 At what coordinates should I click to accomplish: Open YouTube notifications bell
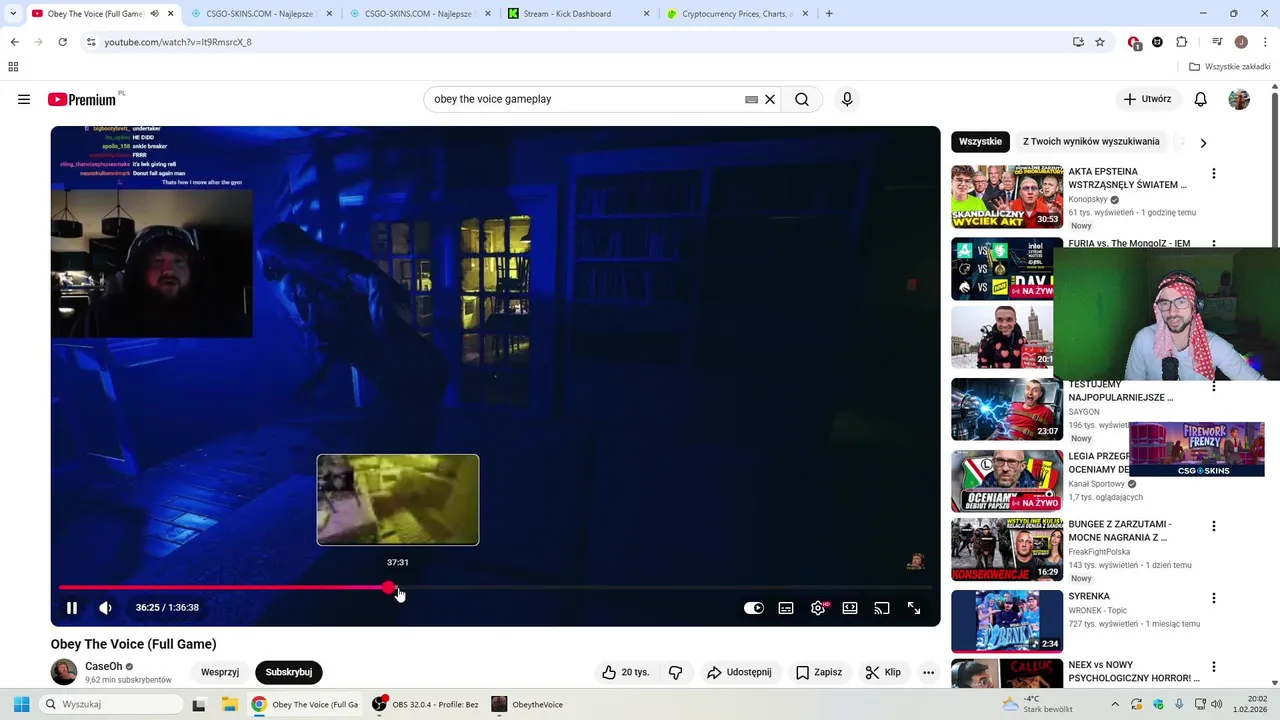pos(1200,99)
